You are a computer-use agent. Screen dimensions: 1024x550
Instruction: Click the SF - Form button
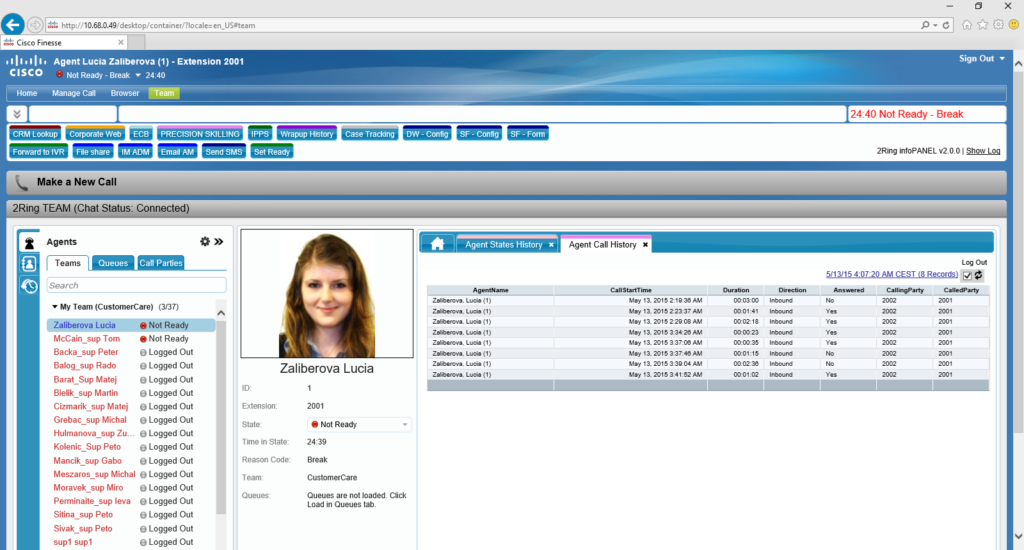pos(528,134)
